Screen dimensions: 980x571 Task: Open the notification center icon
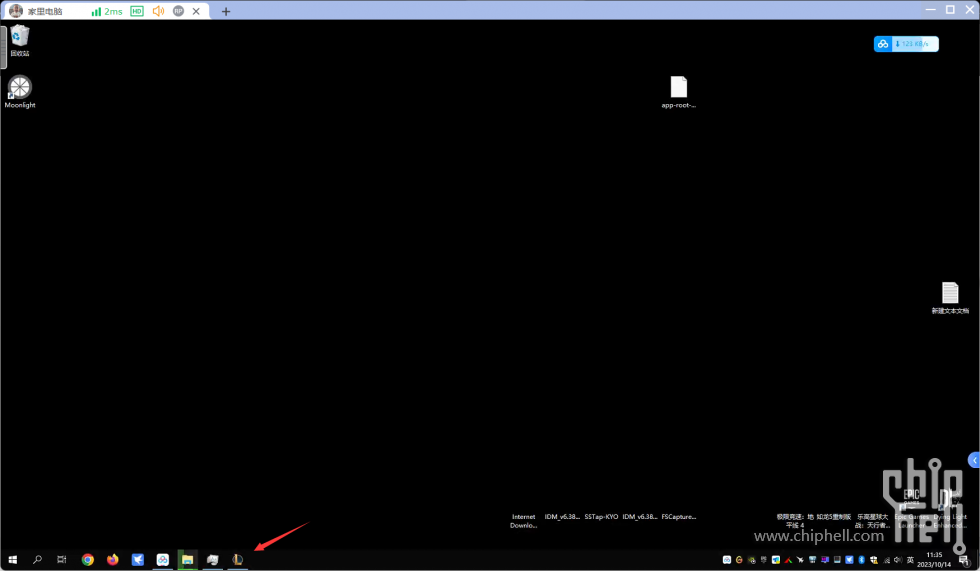click(964, 560)
